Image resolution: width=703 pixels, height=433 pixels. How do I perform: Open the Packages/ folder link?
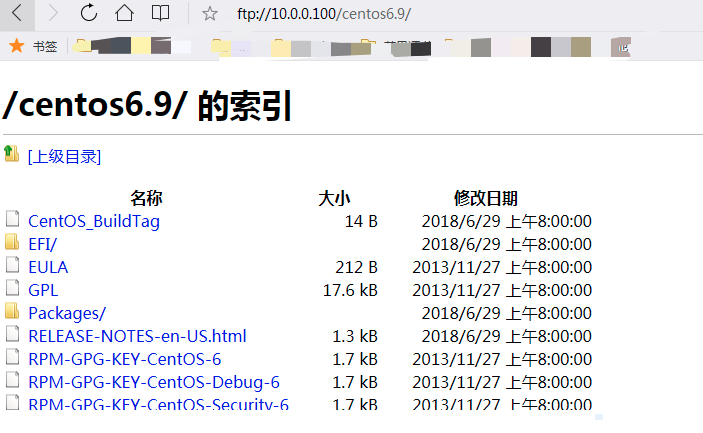pyautogui.click(x=67, y=313)
